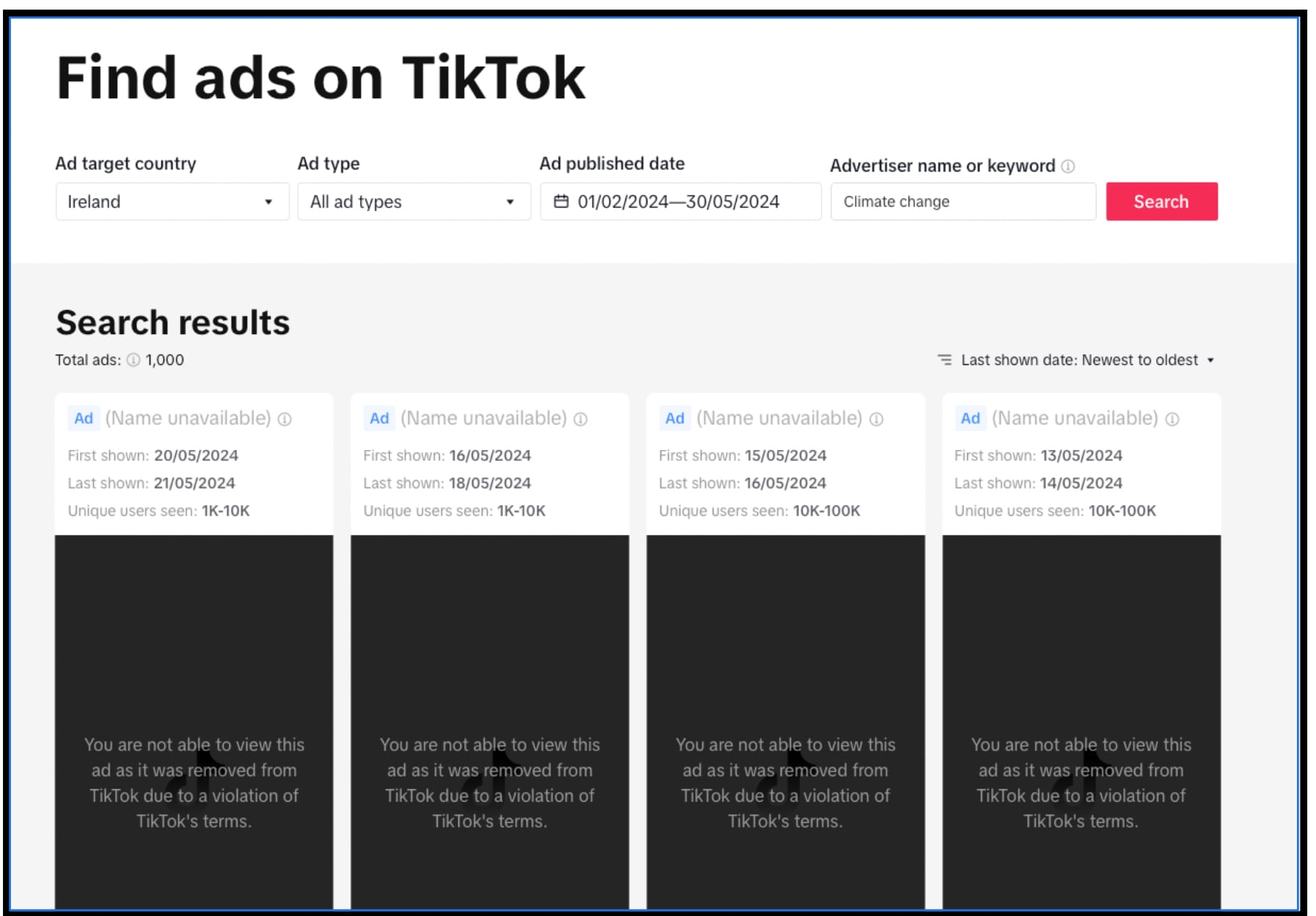Open the Ad published date range picker
The width and height of the screenshot is (1316, 916).
pos(680,202)
